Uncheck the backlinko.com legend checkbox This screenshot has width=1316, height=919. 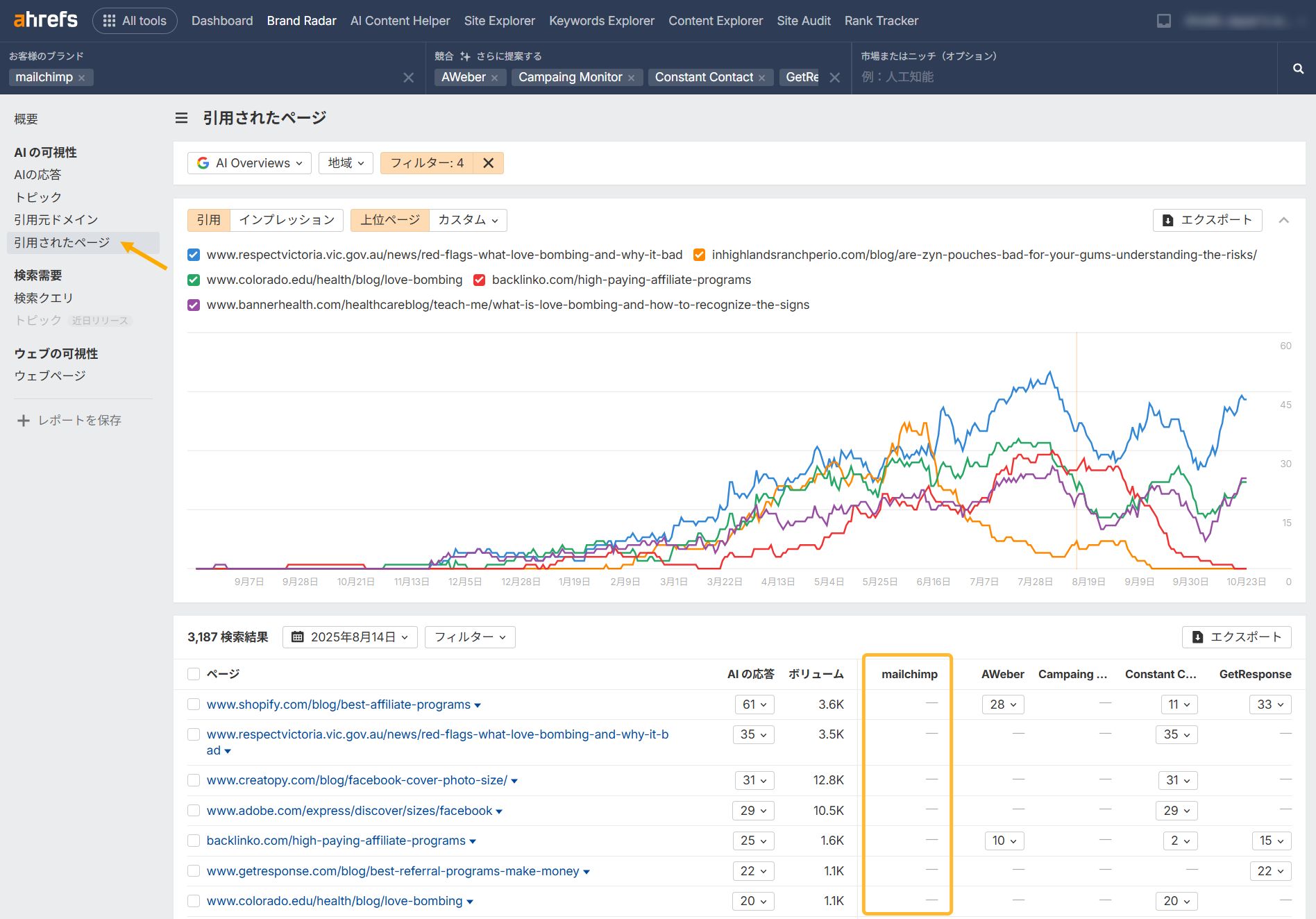click(480, 280)
